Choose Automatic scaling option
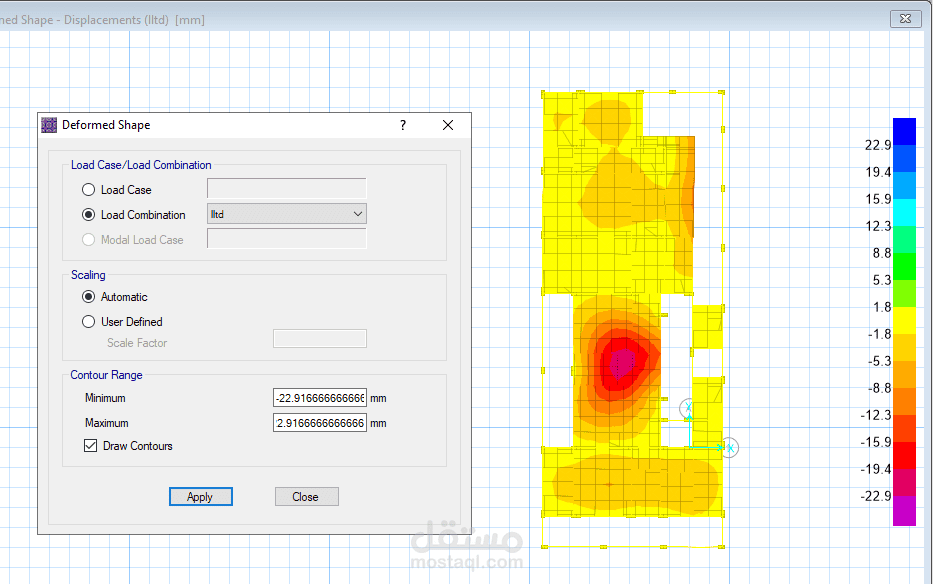 (x=89, y=297)
